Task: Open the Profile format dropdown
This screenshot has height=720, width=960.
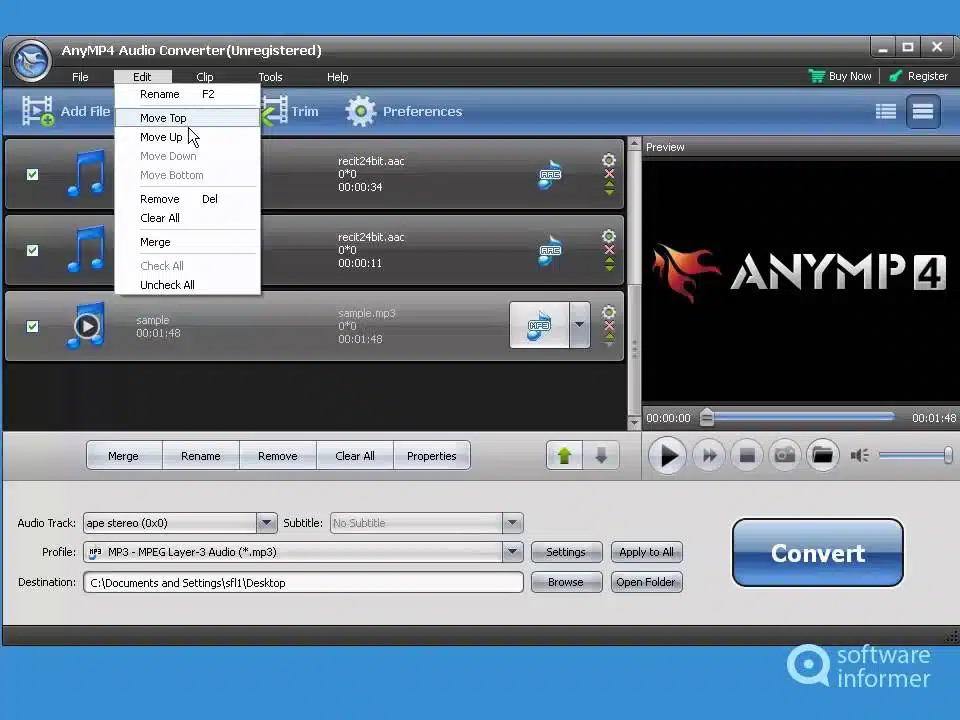Action: pos(512,552)
